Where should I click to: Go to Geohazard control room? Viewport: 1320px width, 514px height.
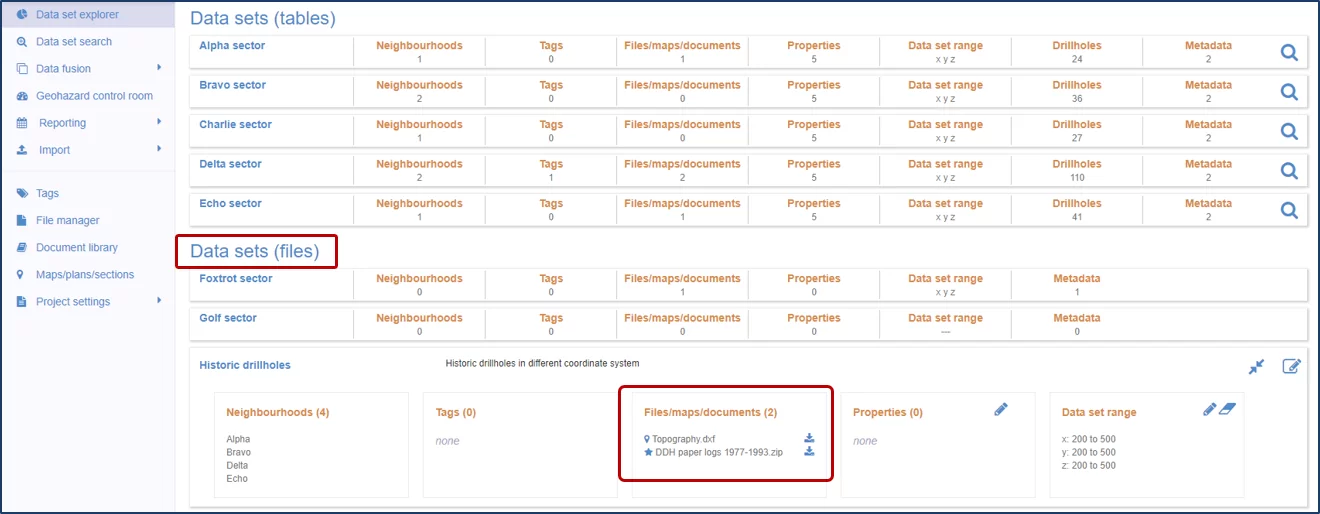94,96
